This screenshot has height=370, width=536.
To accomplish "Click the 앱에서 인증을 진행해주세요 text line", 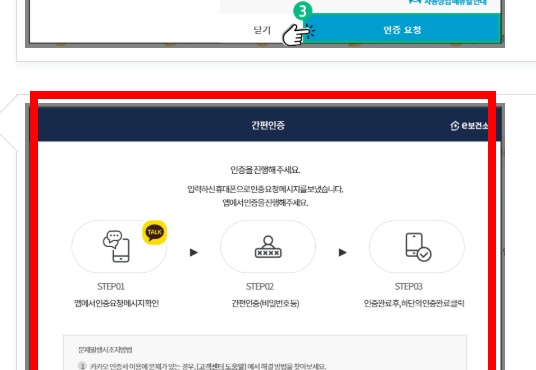I will (265, 203).
